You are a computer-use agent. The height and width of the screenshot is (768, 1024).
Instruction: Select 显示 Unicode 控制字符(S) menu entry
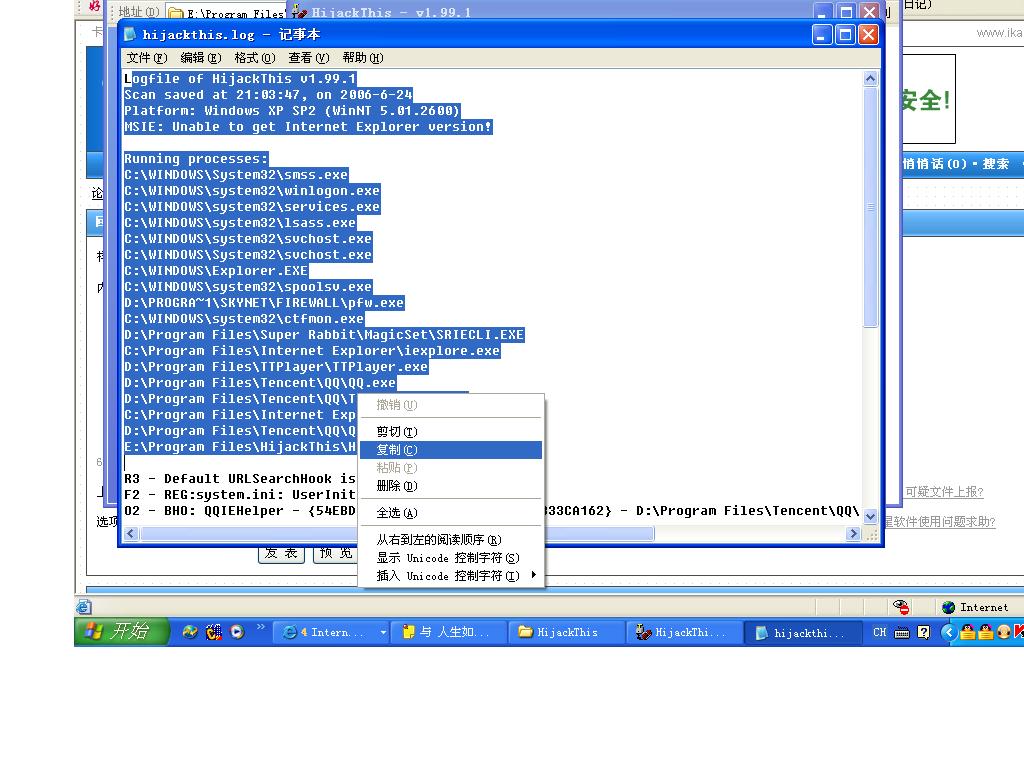[451, 558]
